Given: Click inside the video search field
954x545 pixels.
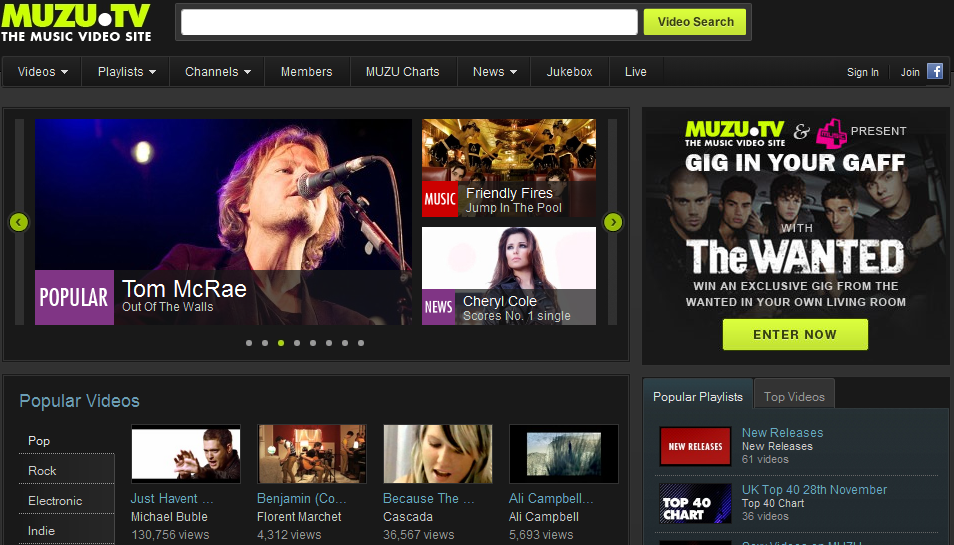Looking at the screenshot, I should click(x=409, y=22).
